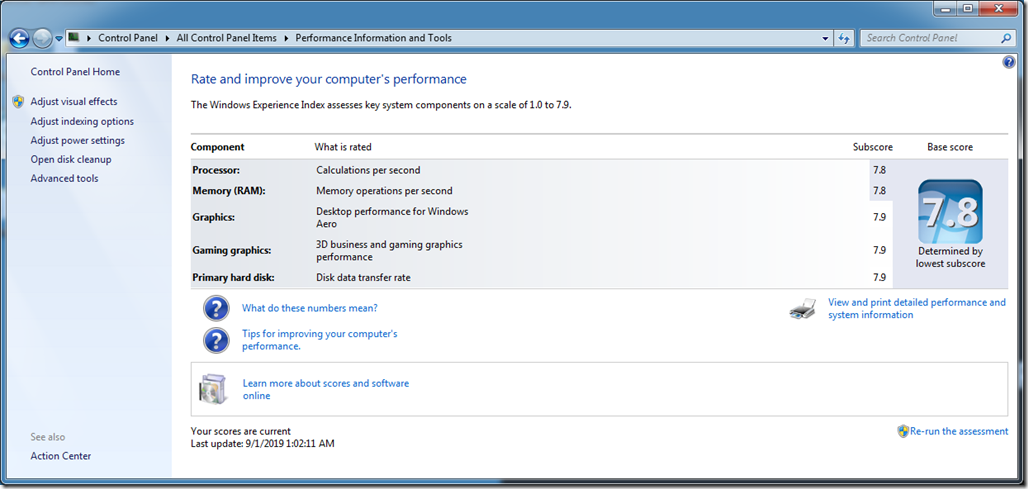
Task: View and print detailed performance information
Action: coord(917,309)
